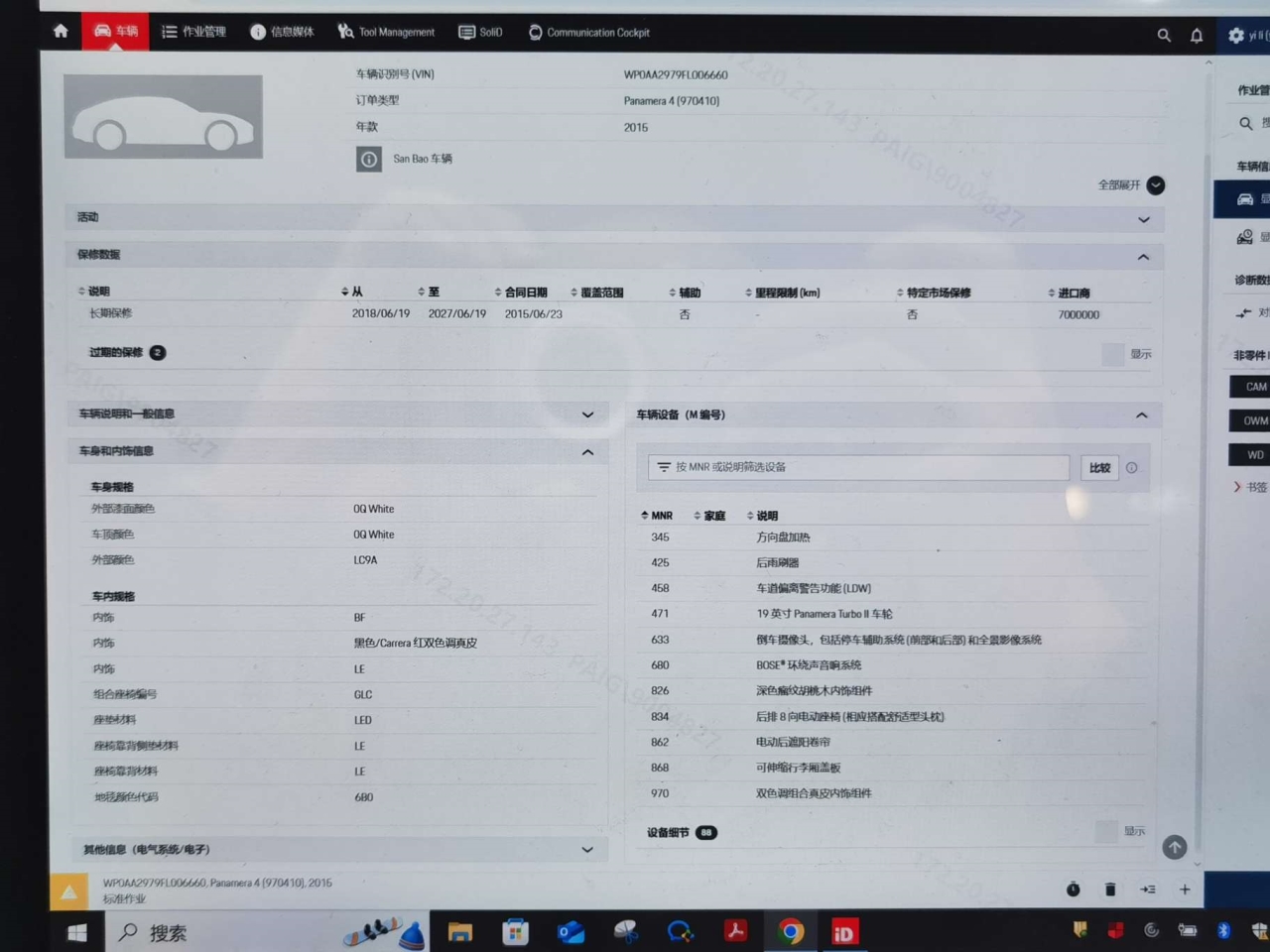Select the car icon in right sidebar
This screenshot has width=1270, height=952.
point(1244,199)
